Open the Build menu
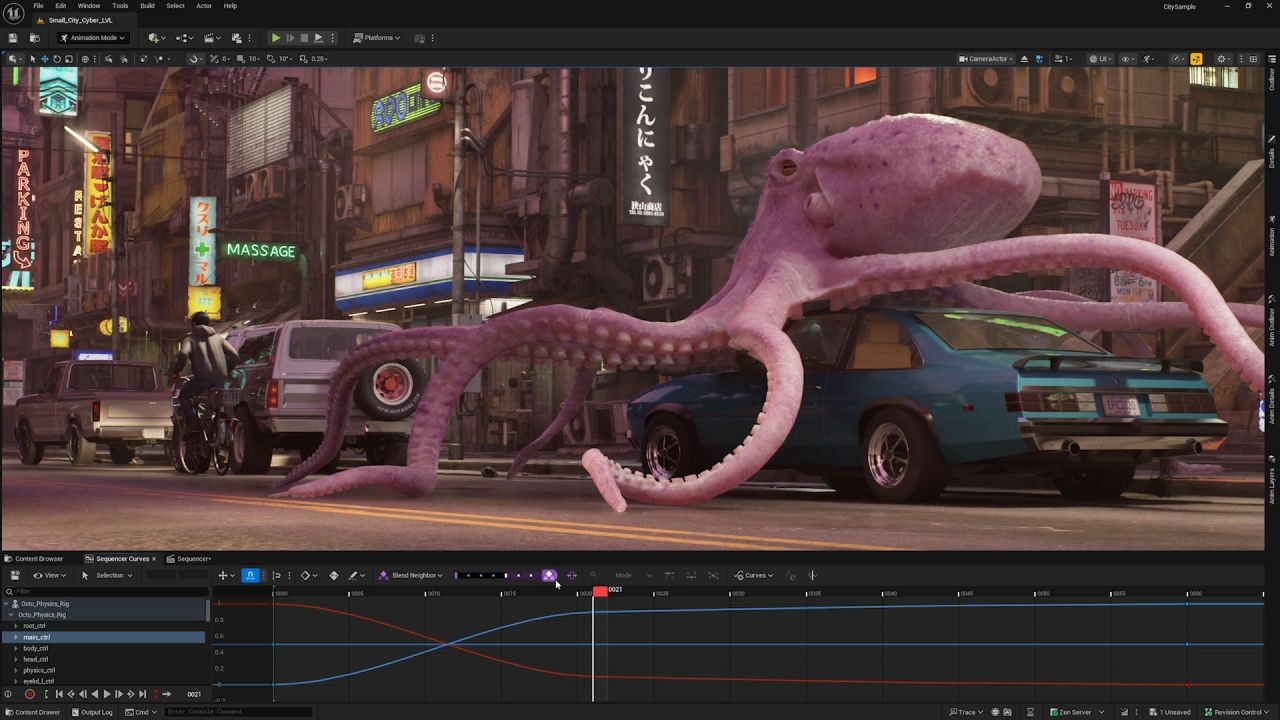The image size is (1280, 720). point(147,6)
